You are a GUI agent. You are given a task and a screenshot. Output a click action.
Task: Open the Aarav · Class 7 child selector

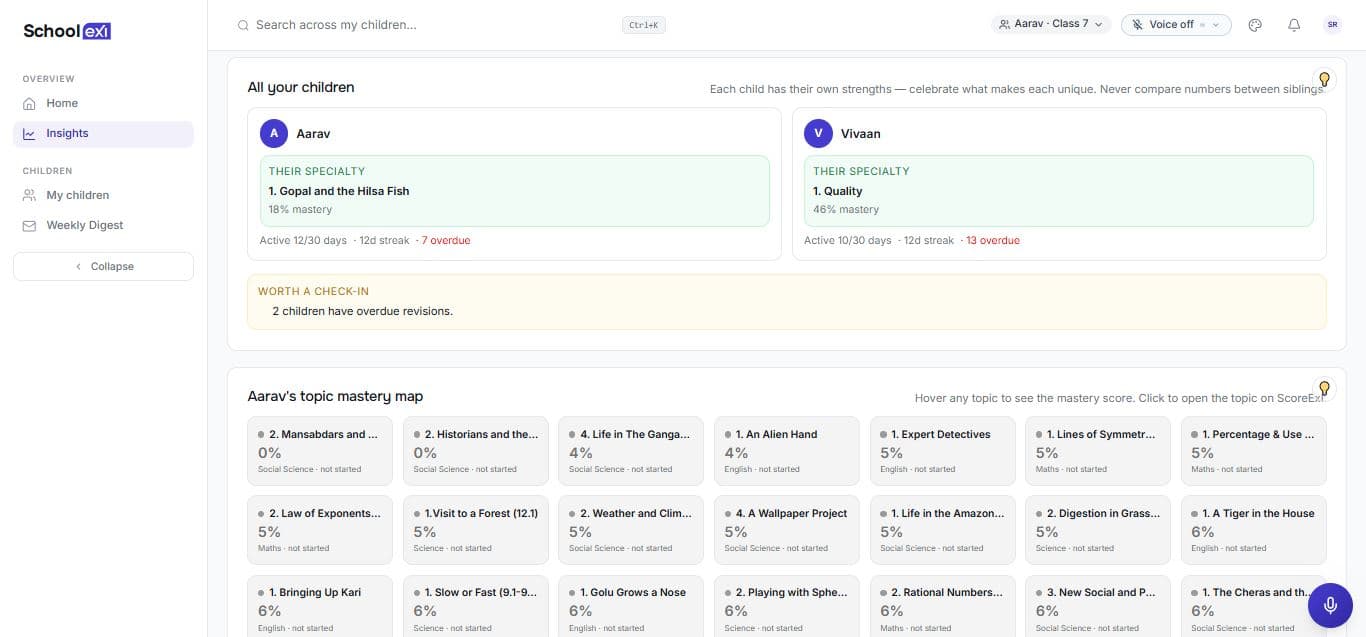pos(1051,24)
